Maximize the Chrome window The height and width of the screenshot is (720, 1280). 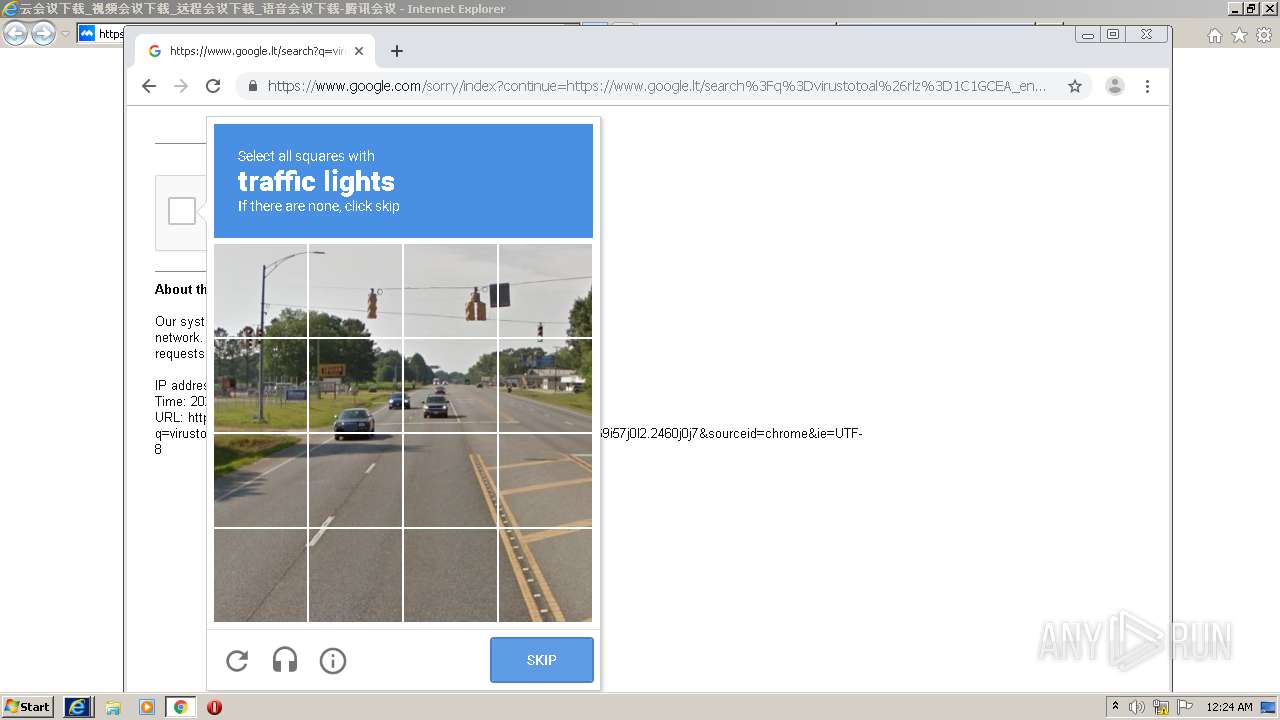(x=1113, y=34)
